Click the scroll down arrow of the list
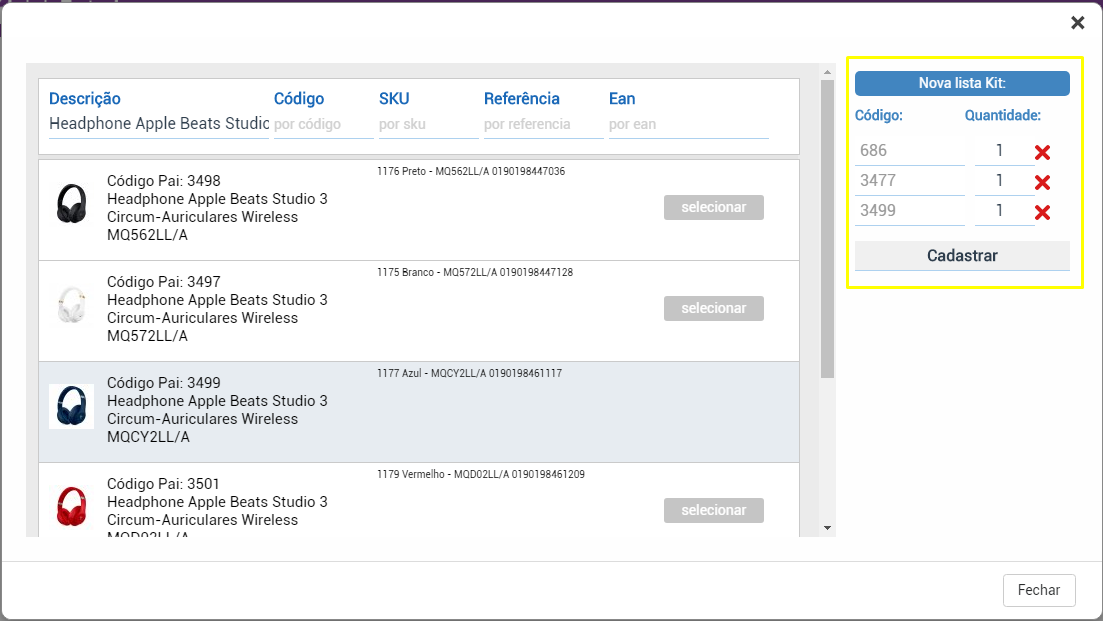The height and width of the screenshot is (621, 1103). (827, 528)
